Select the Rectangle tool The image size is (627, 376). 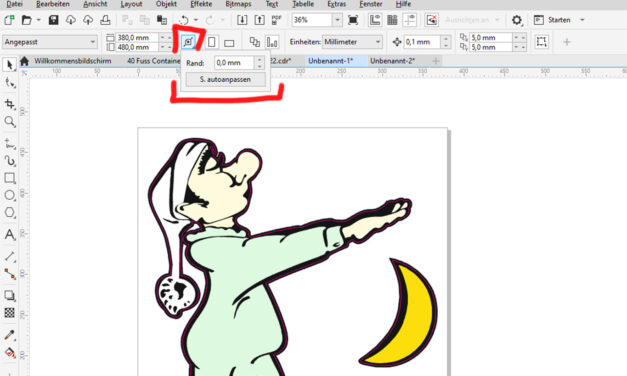pyautogui.click(x=10, y=178)
